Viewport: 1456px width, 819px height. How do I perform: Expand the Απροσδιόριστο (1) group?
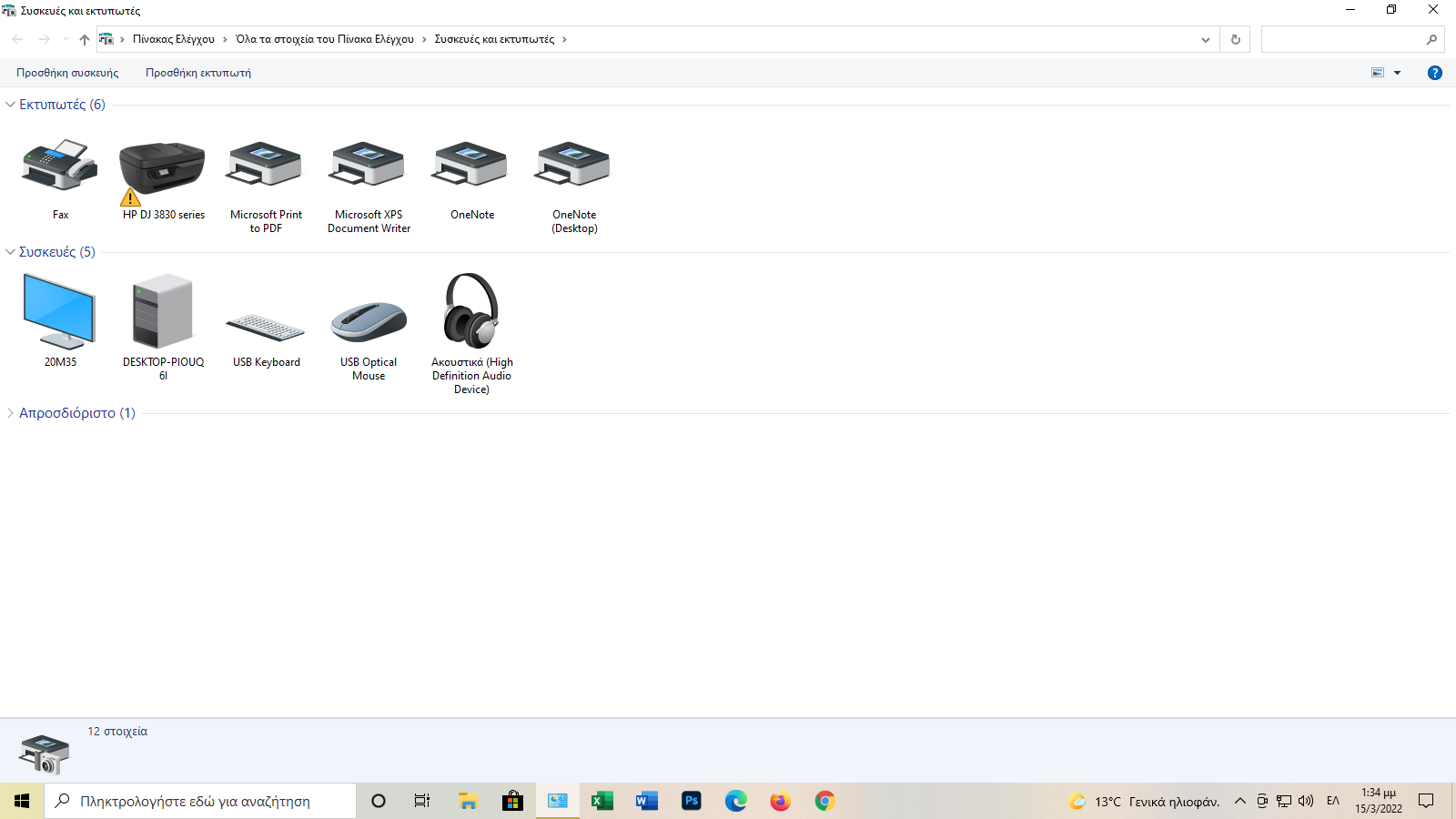[x=10, y=413]
